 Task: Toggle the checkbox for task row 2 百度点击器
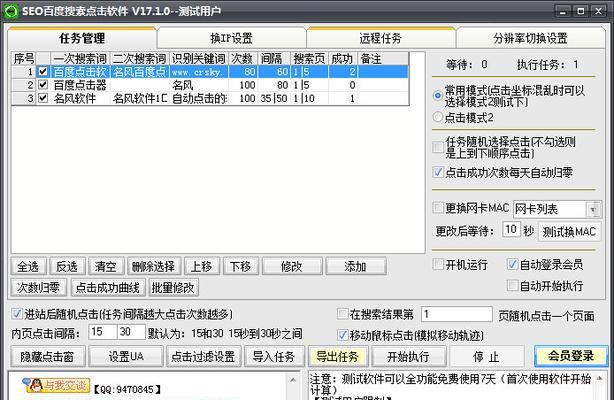tap(43, 85)
